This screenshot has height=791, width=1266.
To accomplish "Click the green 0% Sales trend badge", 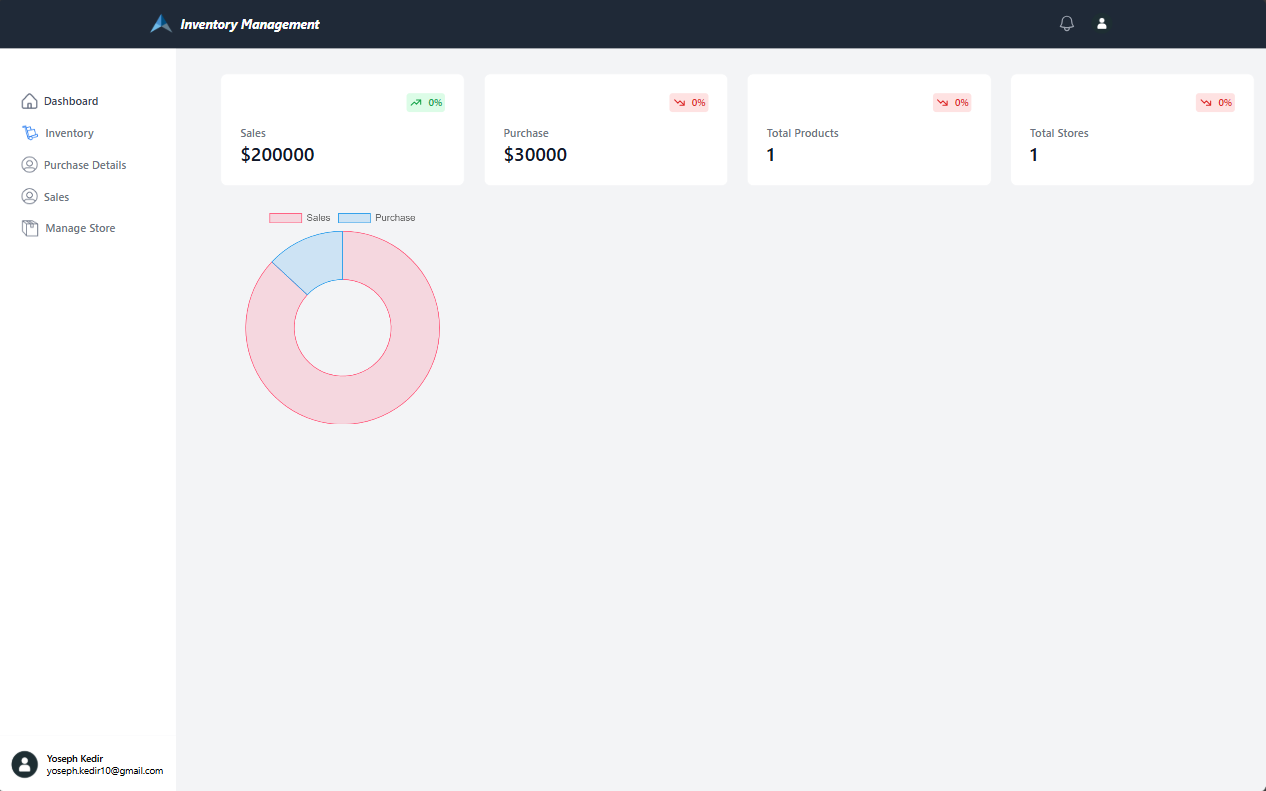I will pyautogui.click(x=426, y=102).
